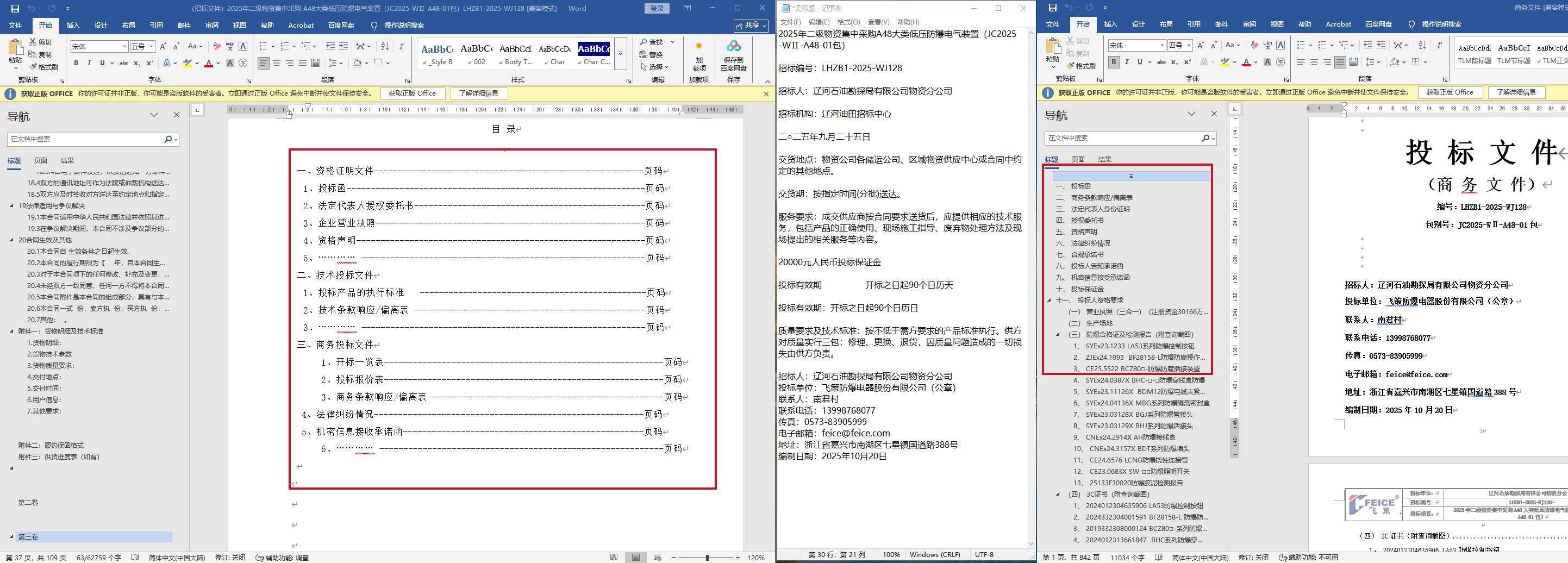Open the 共享 share button in left Word
The width and height of the screenshot is (1568, 563).
tap(751, 26)
